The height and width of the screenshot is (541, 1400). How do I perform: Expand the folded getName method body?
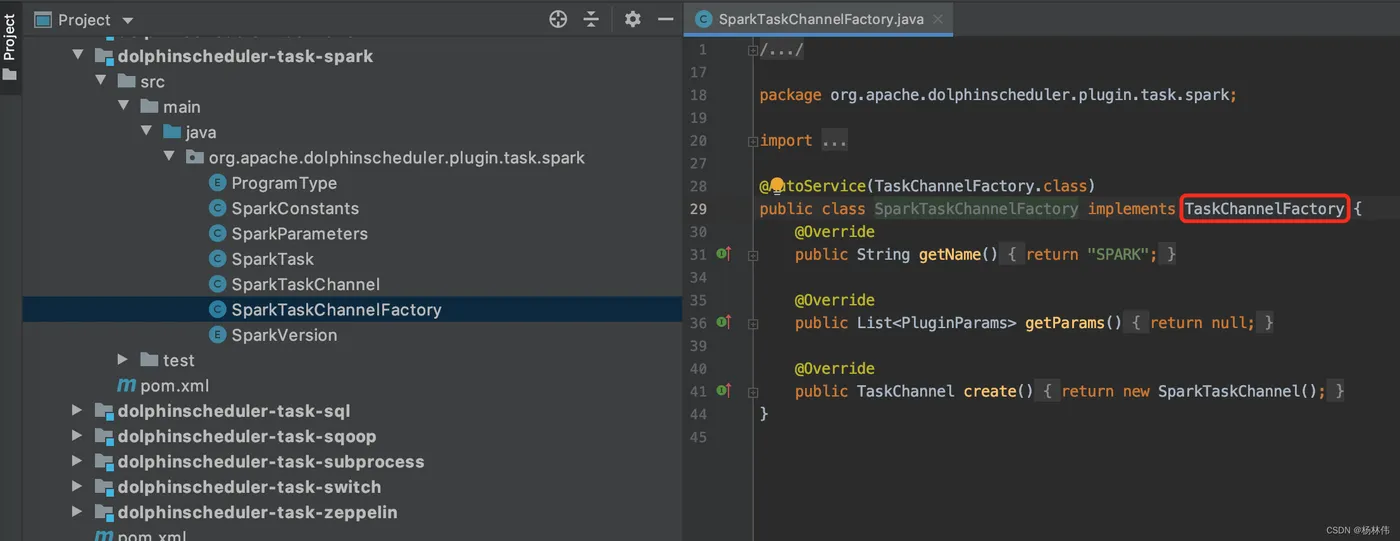752,255
